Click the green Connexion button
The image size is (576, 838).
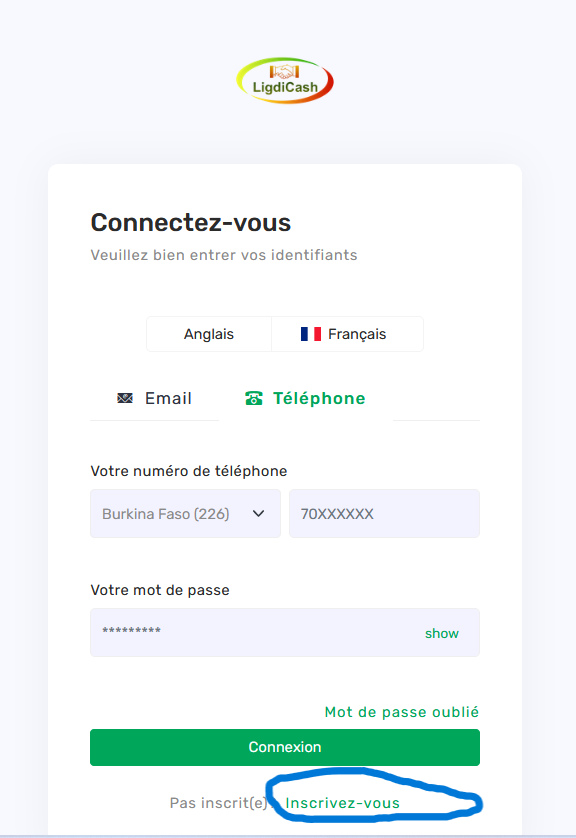tap(285, 747)
